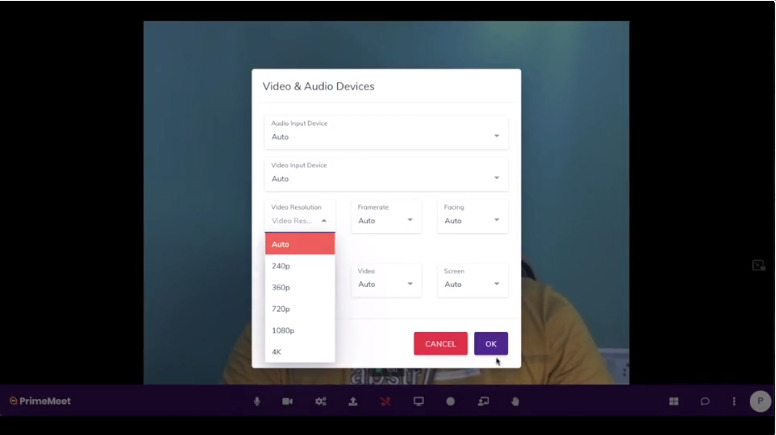
Task: Open the Facing dropdown
Action: click(x=473, y=216)
